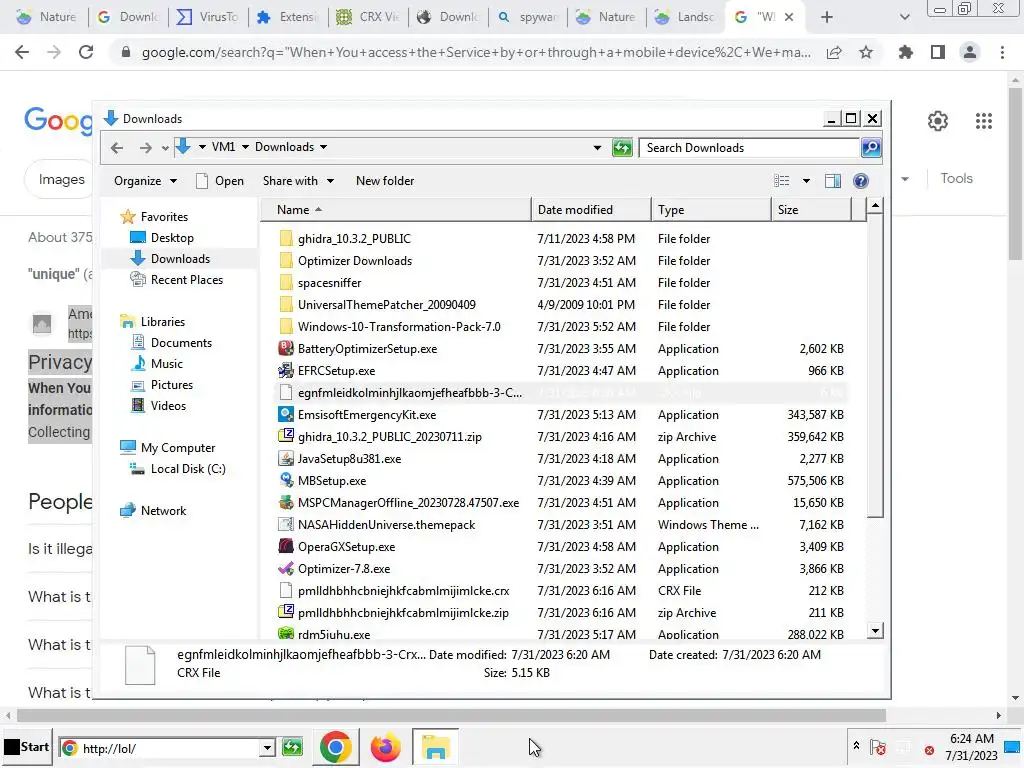
Task: Expand the VM1 breadcrumb arrow
Action: (x=246, y=148)
